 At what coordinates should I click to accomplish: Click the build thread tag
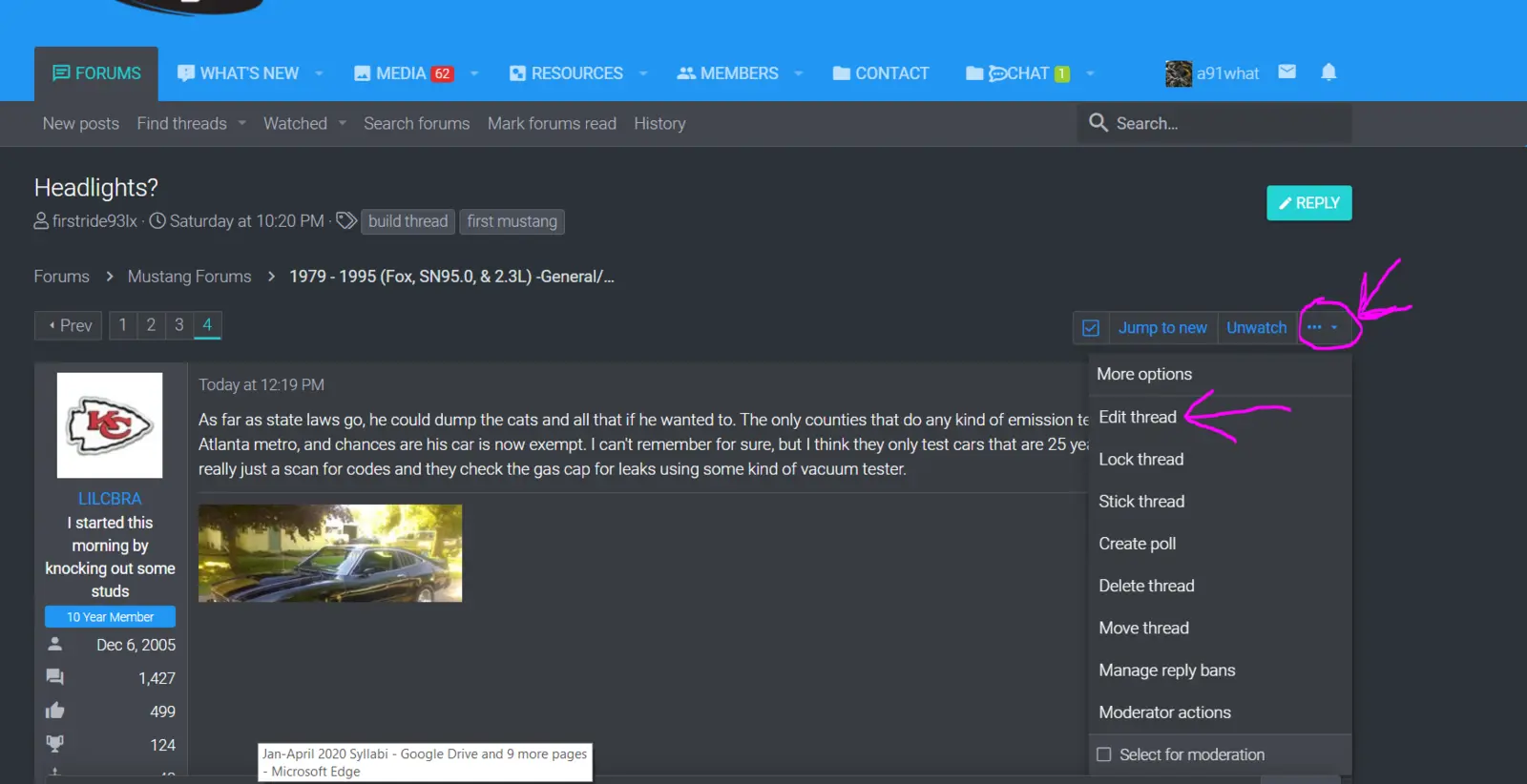(408, 221)
